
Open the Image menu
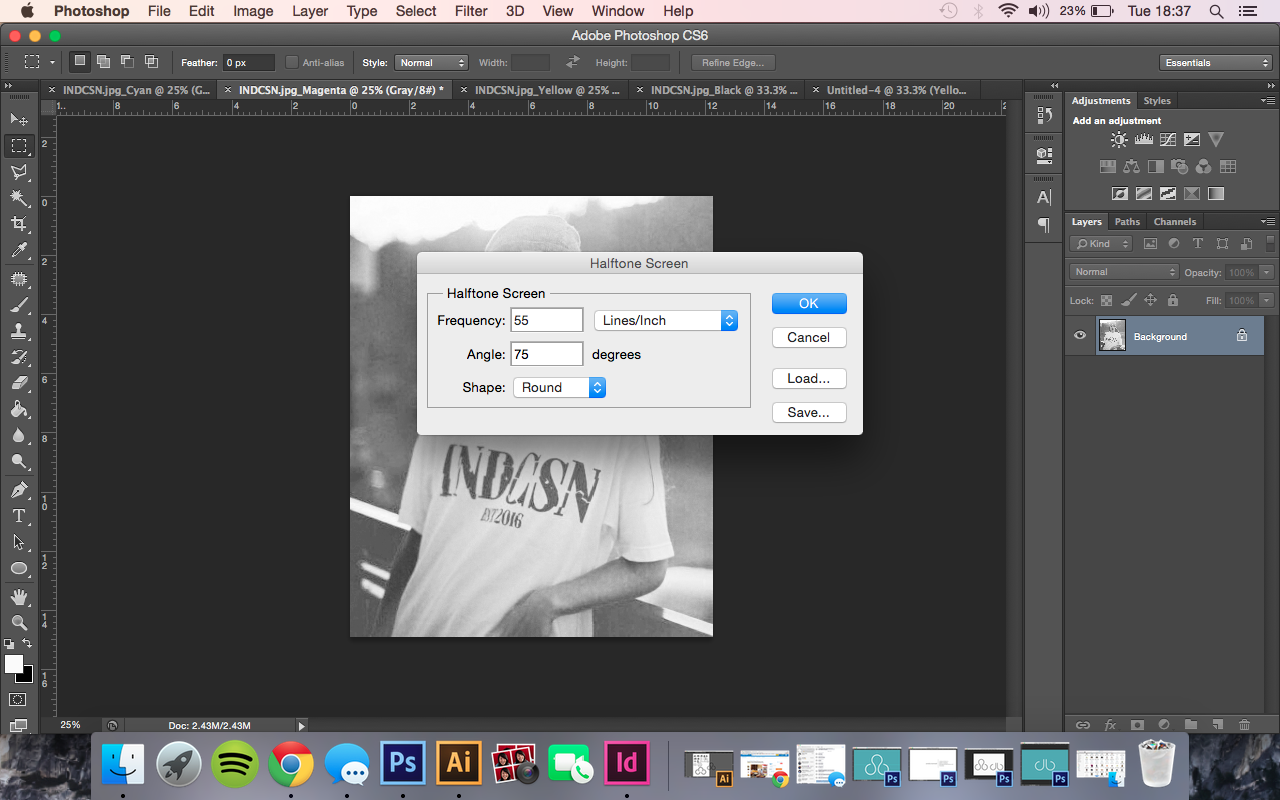point(253,11)
